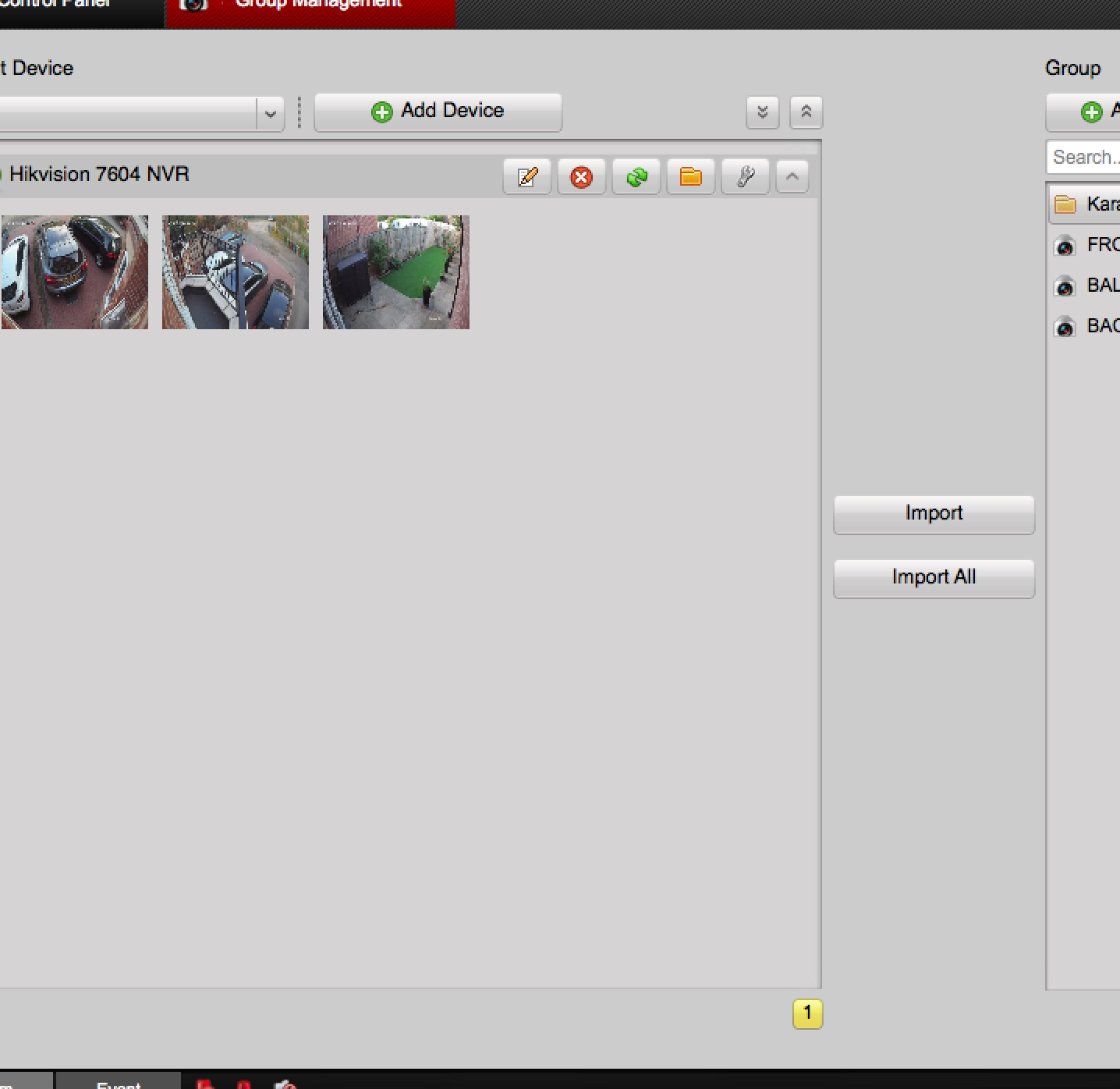Image resolution: width=1120 pixels, height=1089 pixels.
Task: Click the Import button
Action: (933, 513)
